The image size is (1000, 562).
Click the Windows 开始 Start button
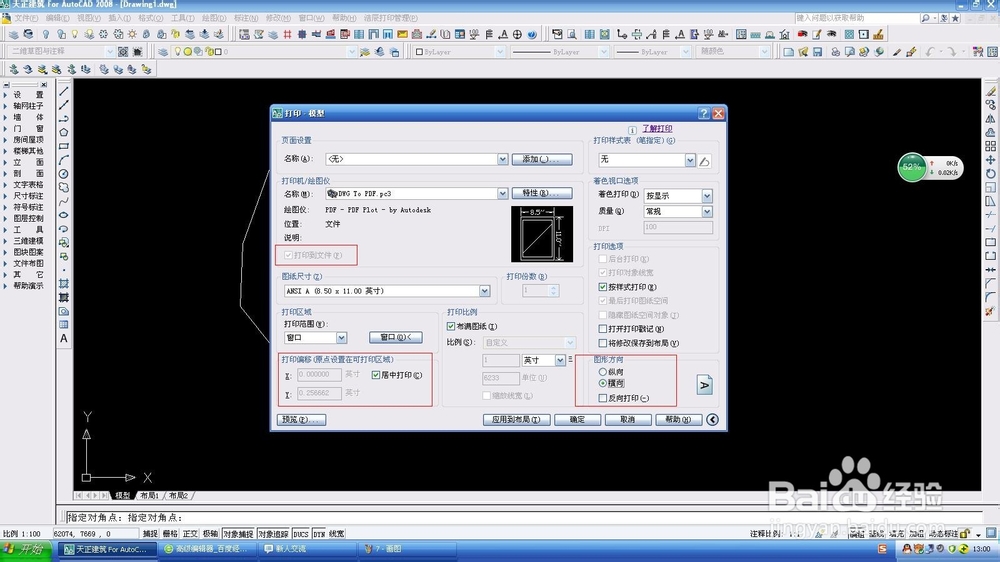click(26, 549)
